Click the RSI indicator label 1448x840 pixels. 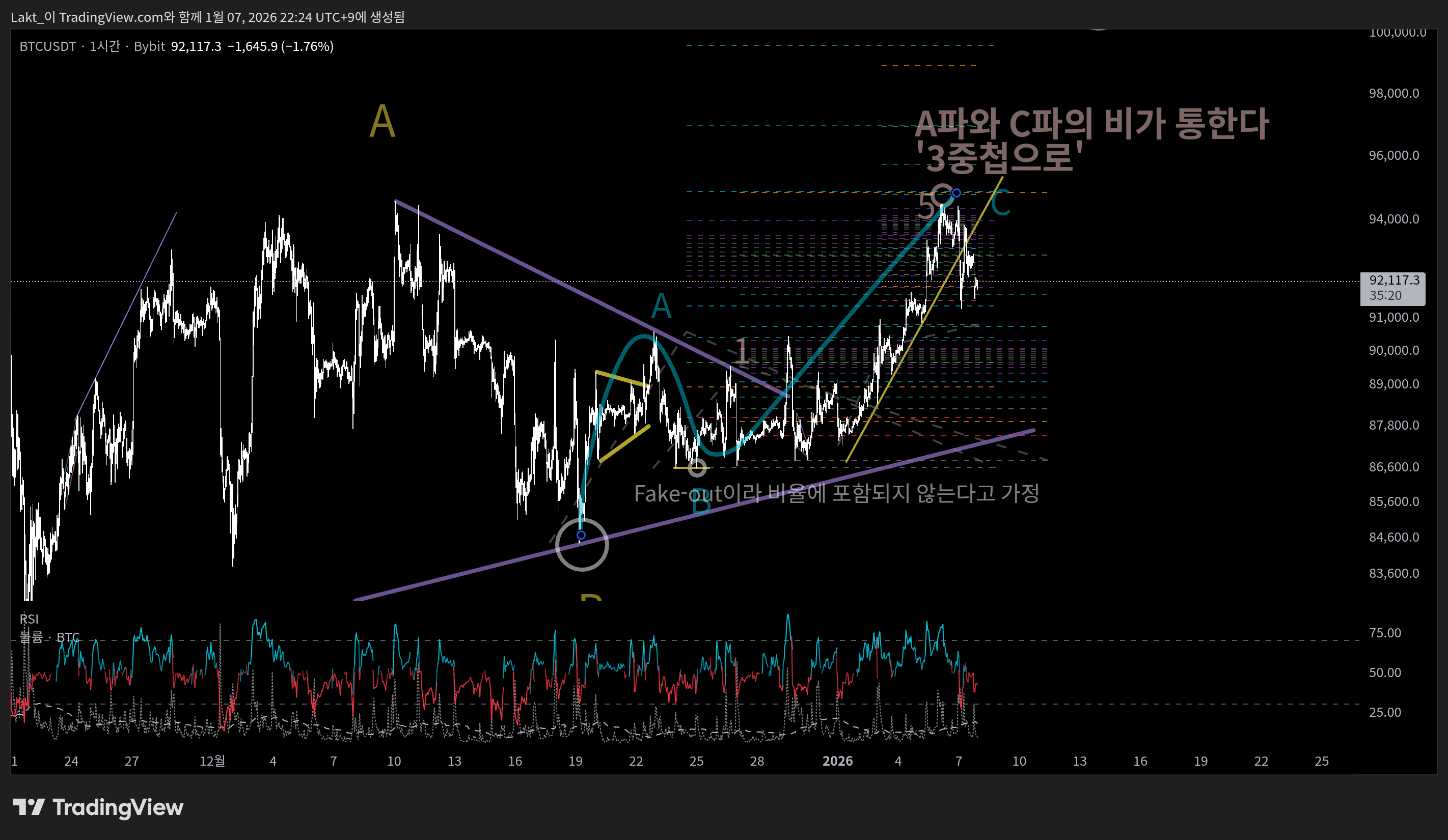[30, 619]
